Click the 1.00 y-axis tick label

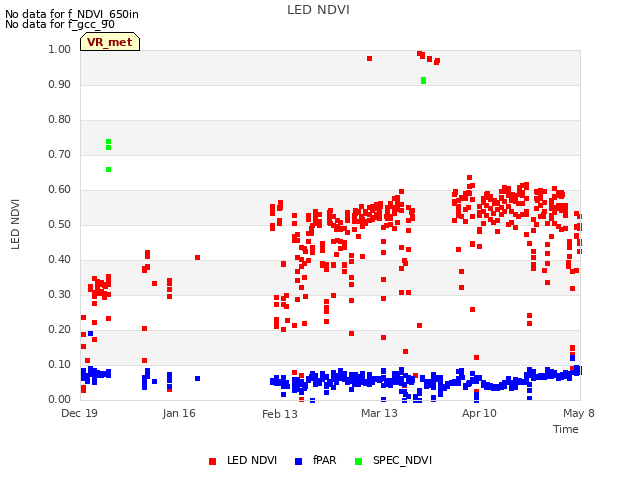pos(59,49)
